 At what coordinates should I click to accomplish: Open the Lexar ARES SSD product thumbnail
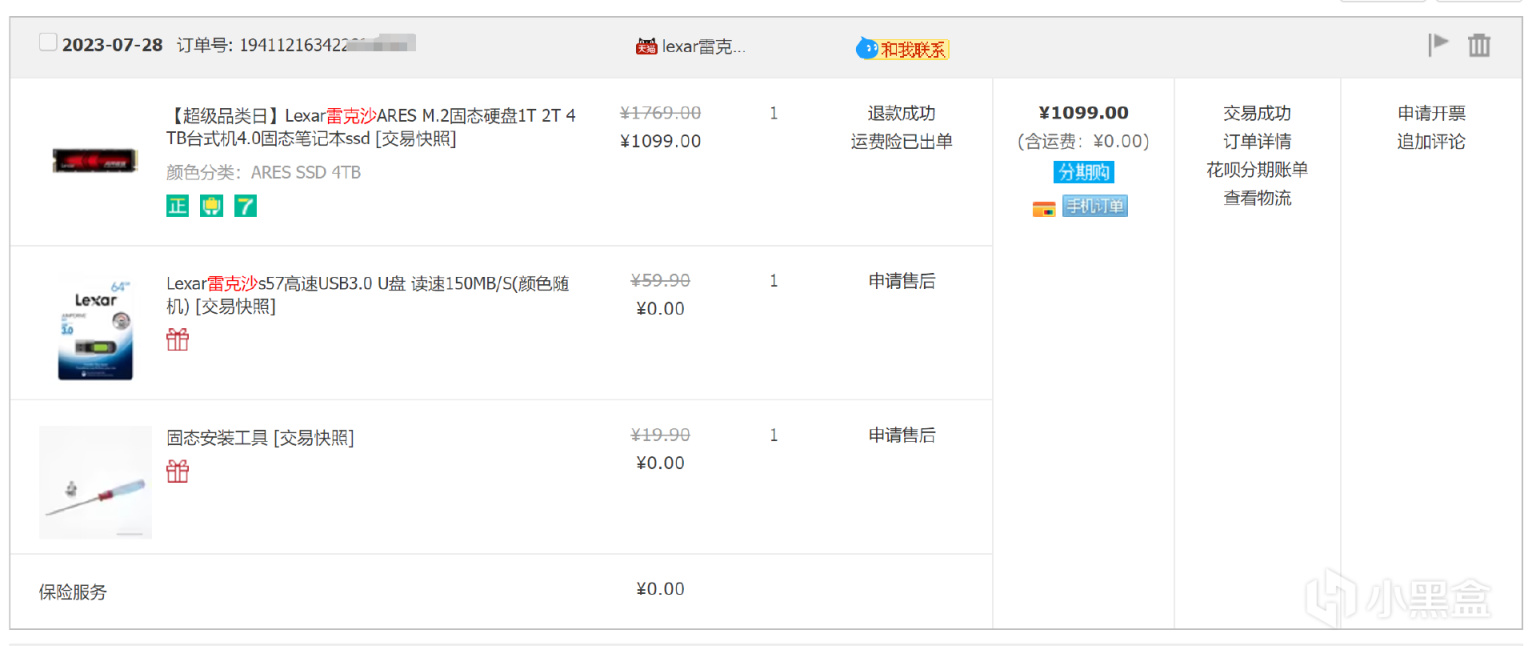(95, 160)
